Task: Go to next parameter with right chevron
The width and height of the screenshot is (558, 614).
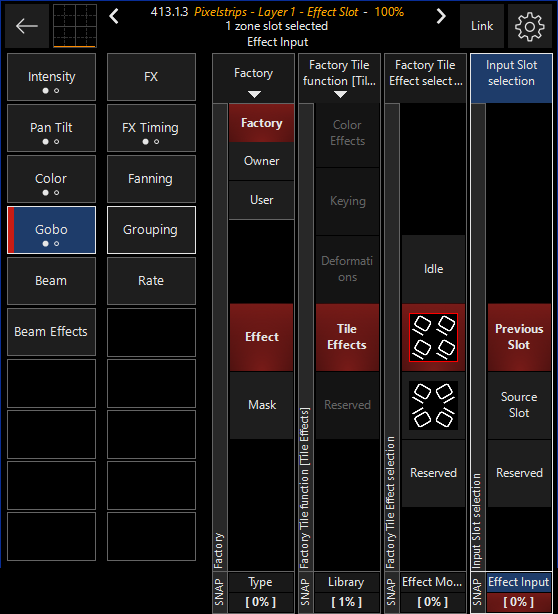Action: 441,16
